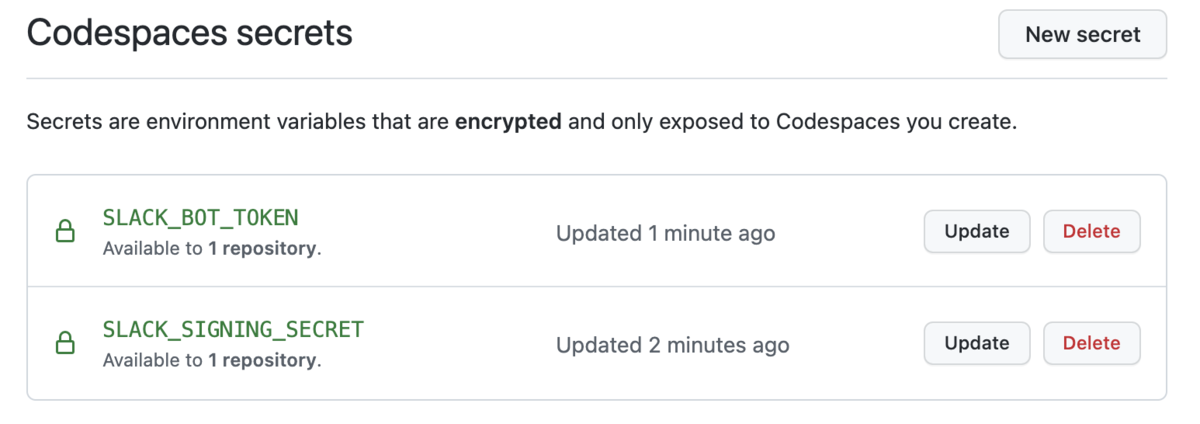Viewport: 1200px width, 424px height.
Task: Click the lock icon beside SLACK_BOT_TOKEN
Action: click(65, 233)
